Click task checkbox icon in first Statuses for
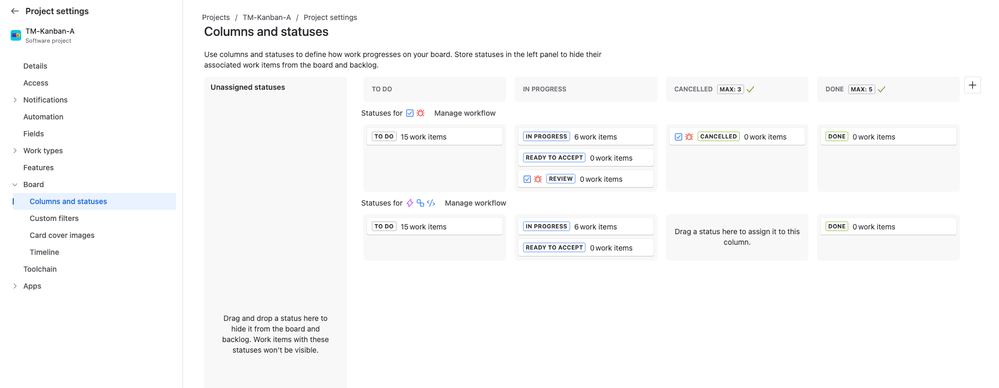This screenshot has width=999, height=388. 410,113
